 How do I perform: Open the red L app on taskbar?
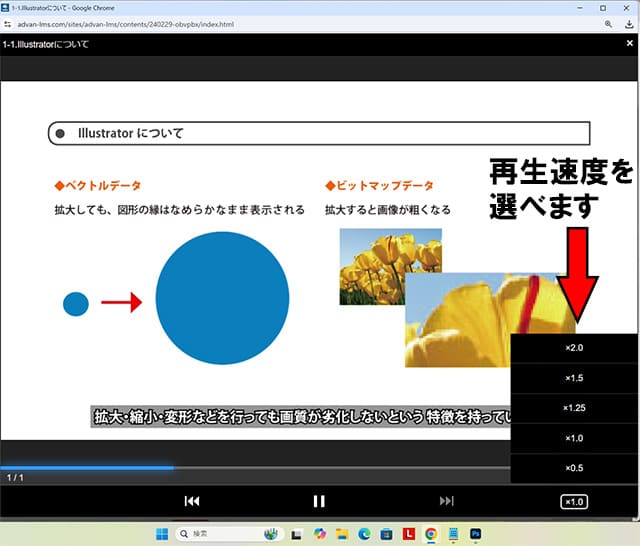point(409,534)
